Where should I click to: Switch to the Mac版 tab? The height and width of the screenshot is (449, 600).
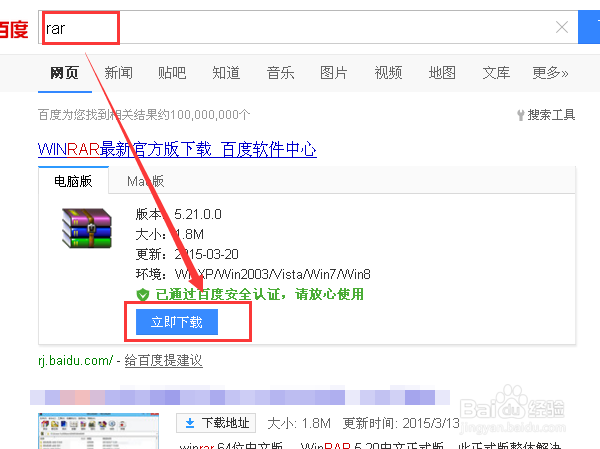click(145, 181)
